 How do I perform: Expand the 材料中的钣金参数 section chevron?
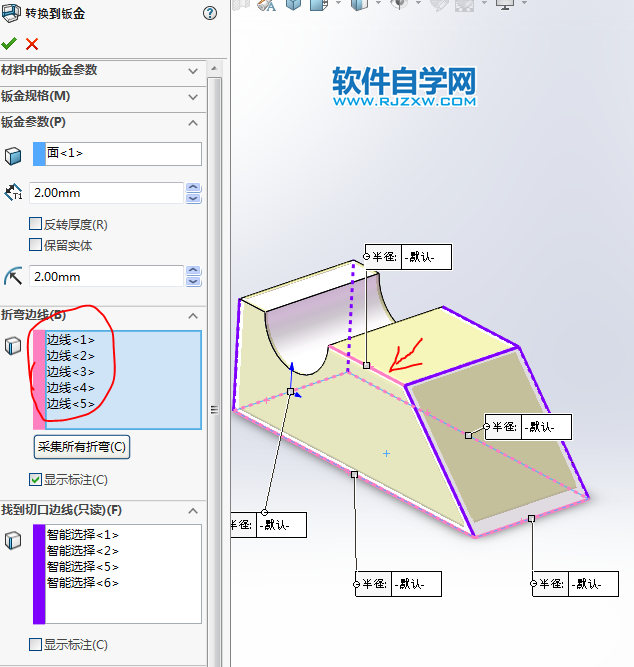pos(193,71)
